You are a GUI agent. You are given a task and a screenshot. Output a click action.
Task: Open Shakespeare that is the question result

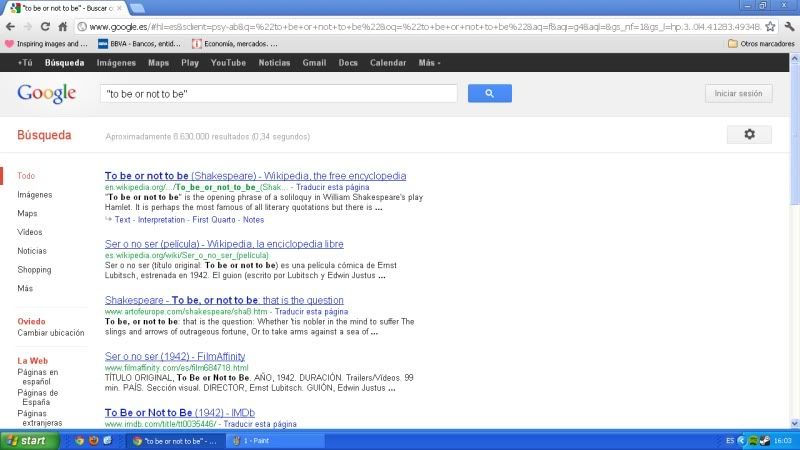[x=224, y=300]
